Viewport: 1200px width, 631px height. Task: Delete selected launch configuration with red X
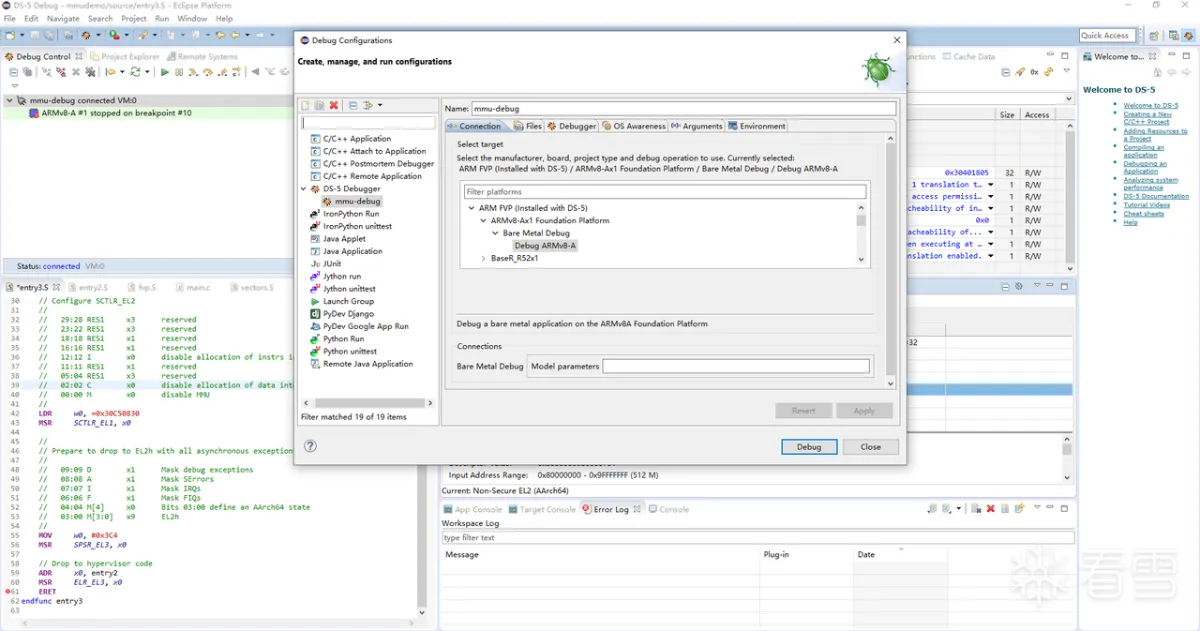[334, 105]
